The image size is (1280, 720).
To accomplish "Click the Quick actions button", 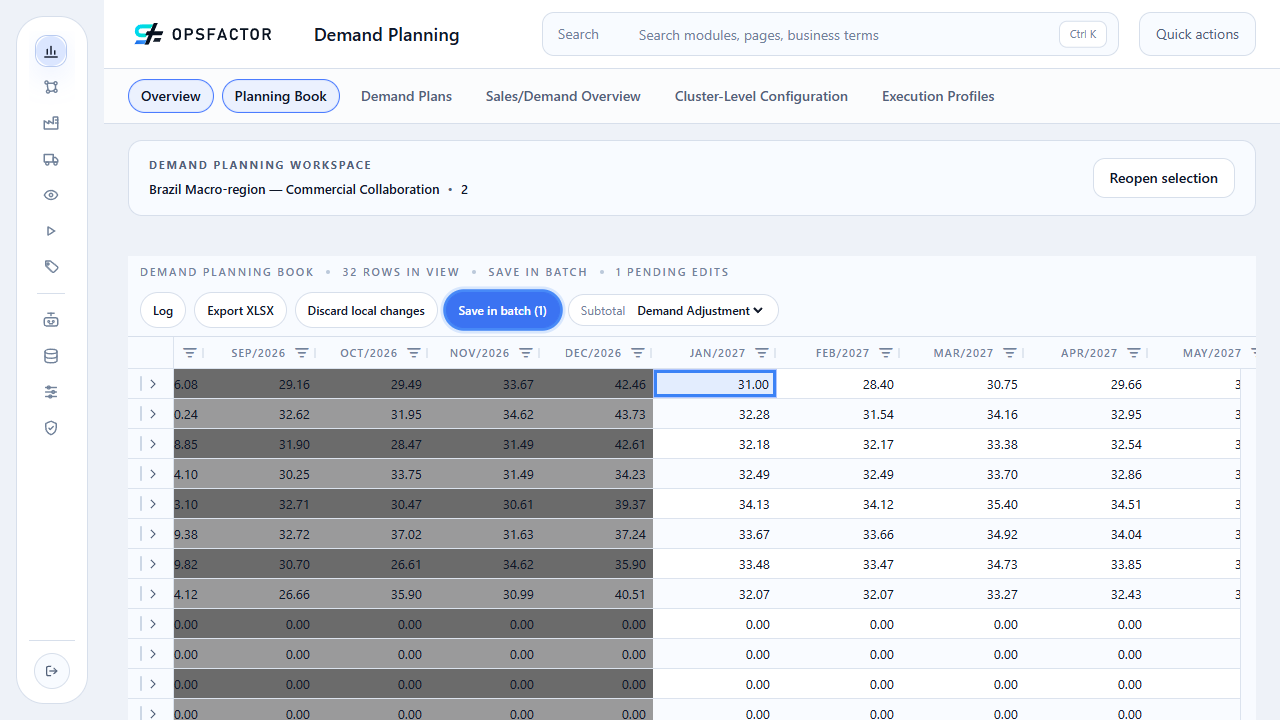I will 1197,34.
